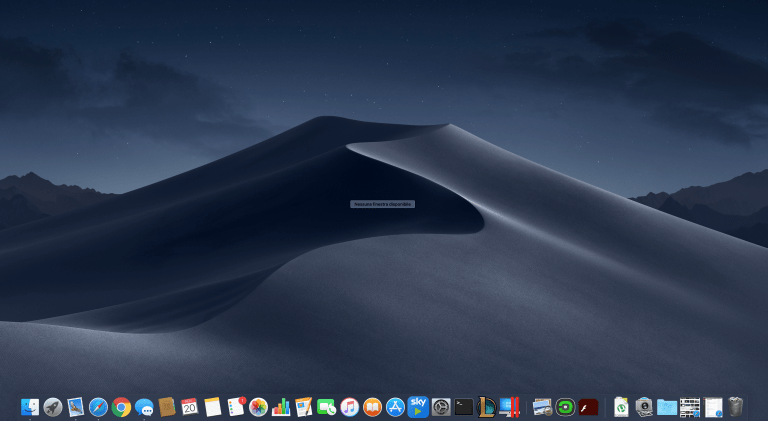Open Preview photo with loupe icon
This screenshot has width=768, height=421.
coord(542,407)
